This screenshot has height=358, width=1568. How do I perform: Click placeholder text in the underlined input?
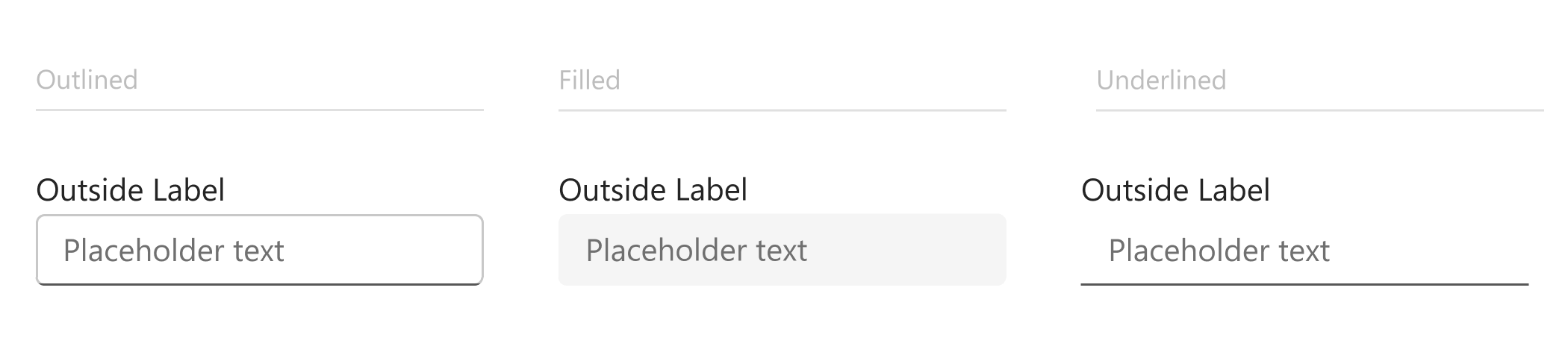[x=1219, y=251]
